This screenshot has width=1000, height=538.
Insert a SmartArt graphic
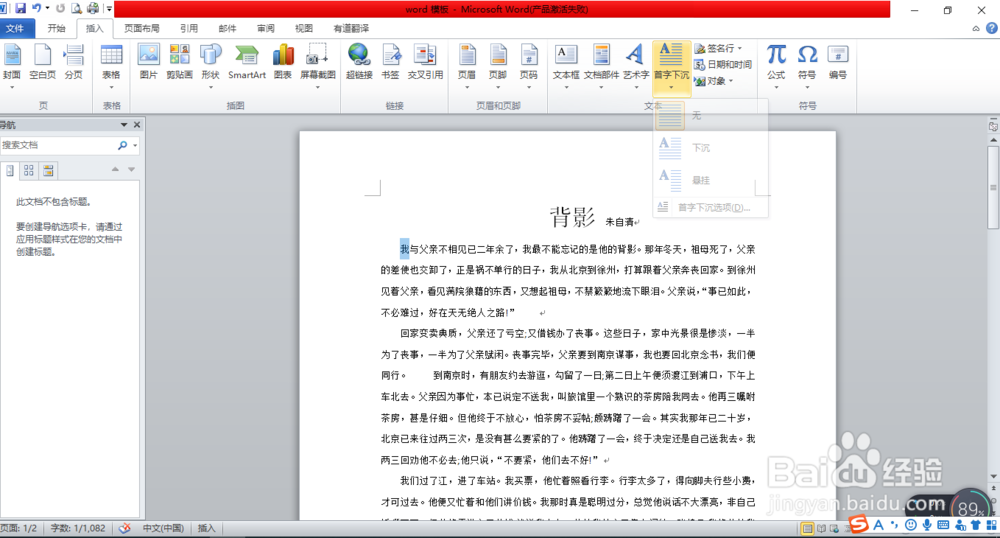point(247,62)
